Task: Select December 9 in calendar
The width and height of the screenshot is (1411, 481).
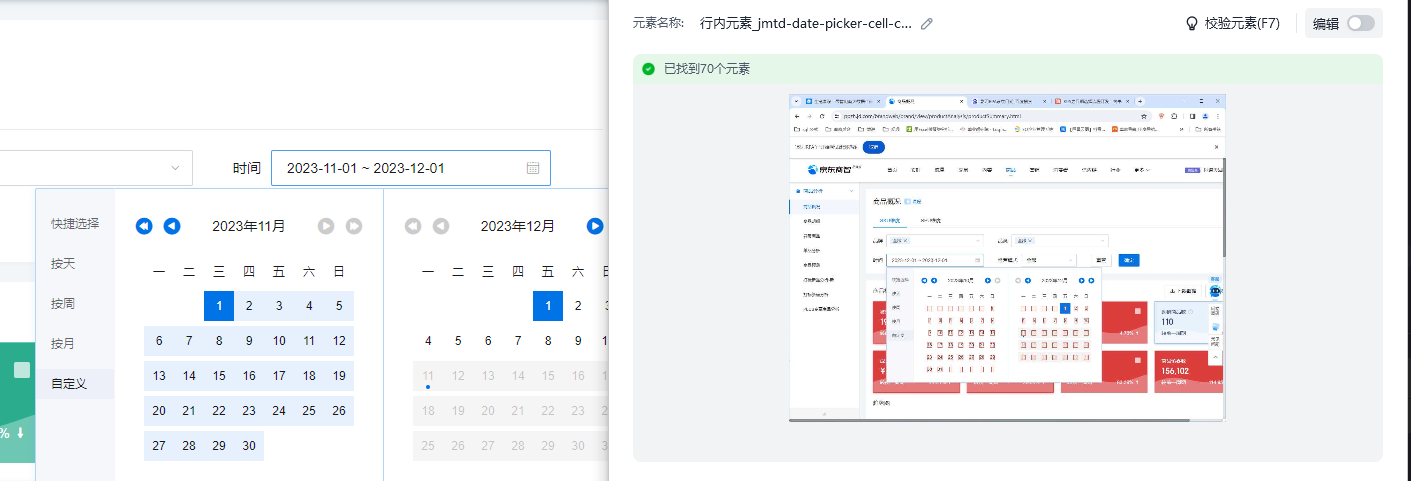Action: 578,341
